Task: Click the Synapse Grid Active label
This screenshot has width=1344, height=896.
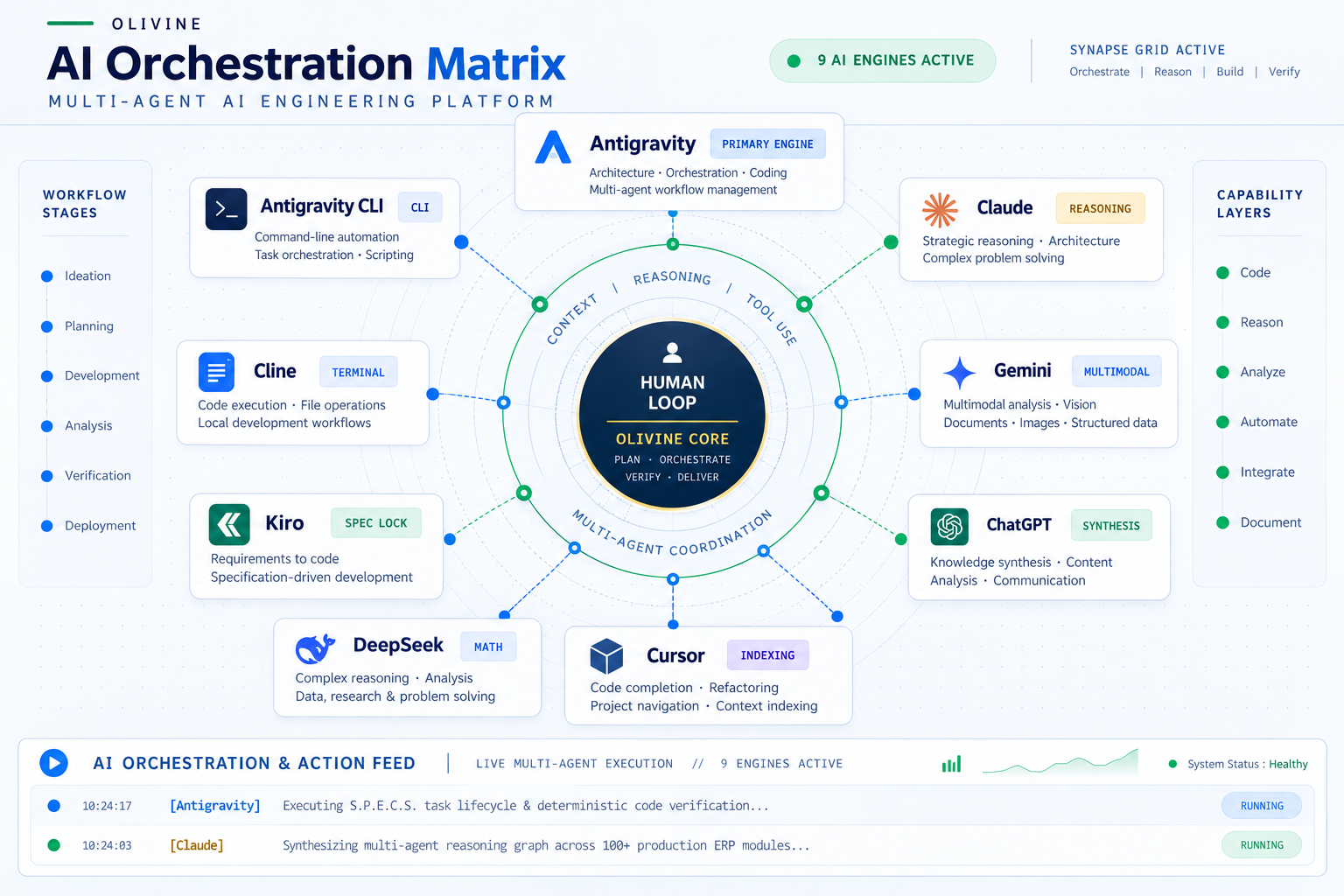Action: pyautogui.click(x=1147, y=50)
